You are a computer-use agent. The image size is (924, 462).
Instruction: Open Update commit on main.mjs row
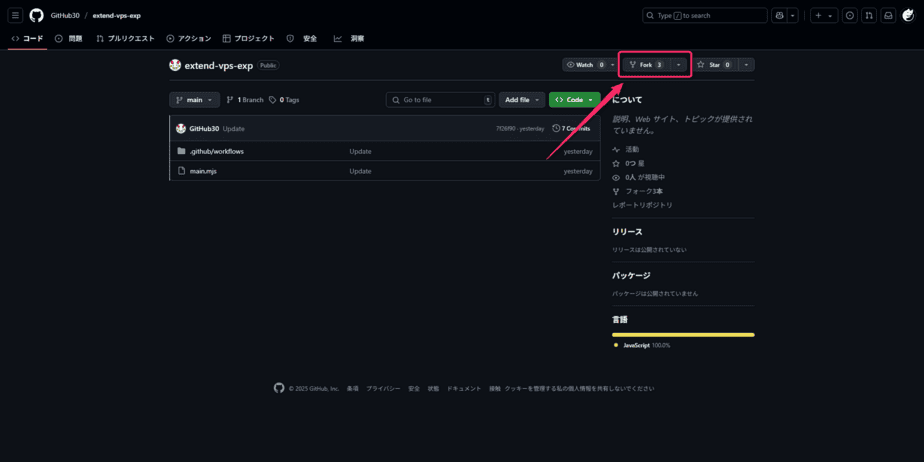point(360,171)
